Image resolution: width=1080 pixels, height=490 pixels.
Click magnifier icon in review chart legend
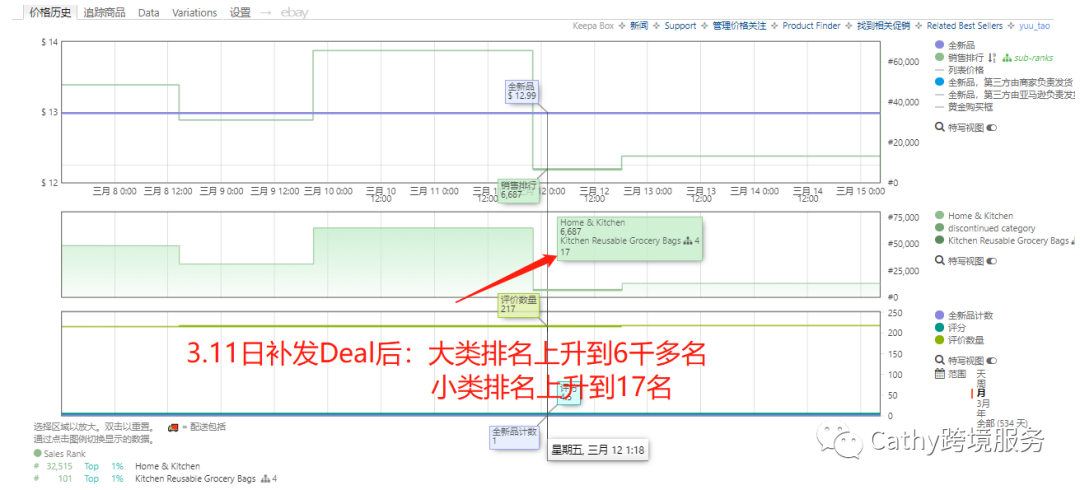pyautogui.click(x=938, y=360)
